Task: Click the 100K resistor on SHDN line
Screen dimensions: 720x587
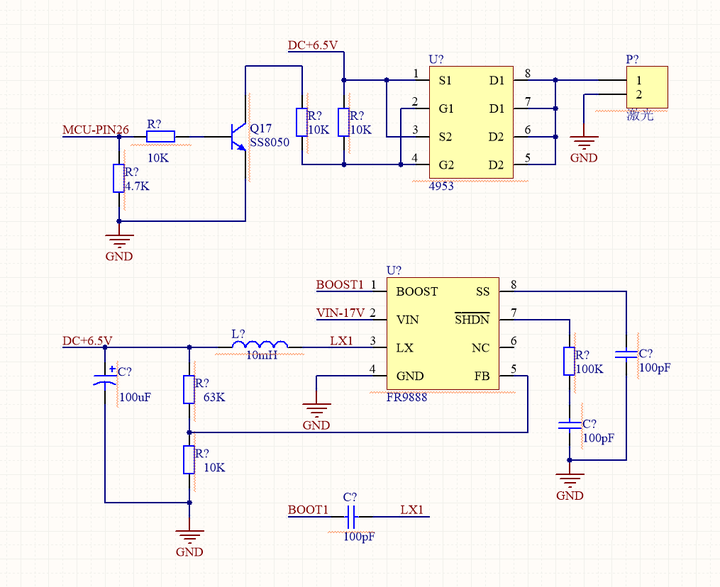Action: coord(569,361)
